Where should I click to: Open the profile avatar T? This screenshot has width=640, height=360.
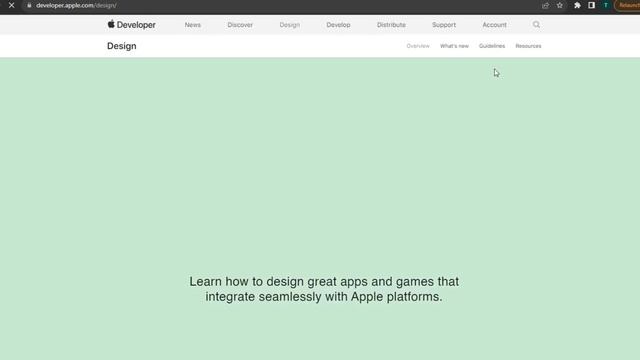click(606, 5)
